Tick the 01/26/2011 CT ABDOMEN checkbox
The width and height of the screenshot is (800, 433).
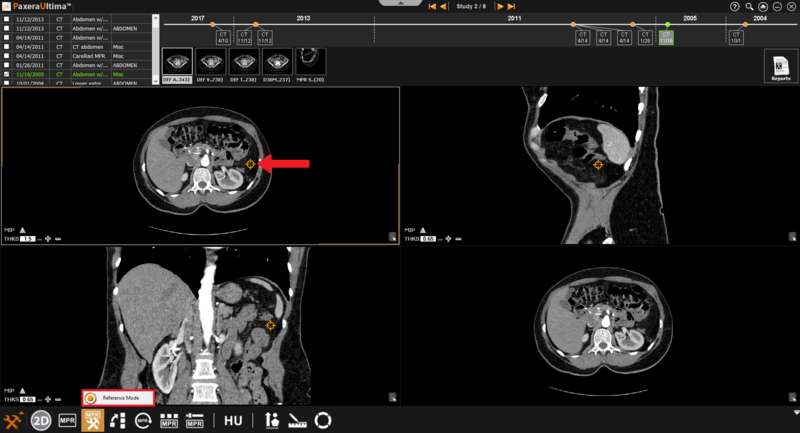pyautogui.click(x=8, y=65)
